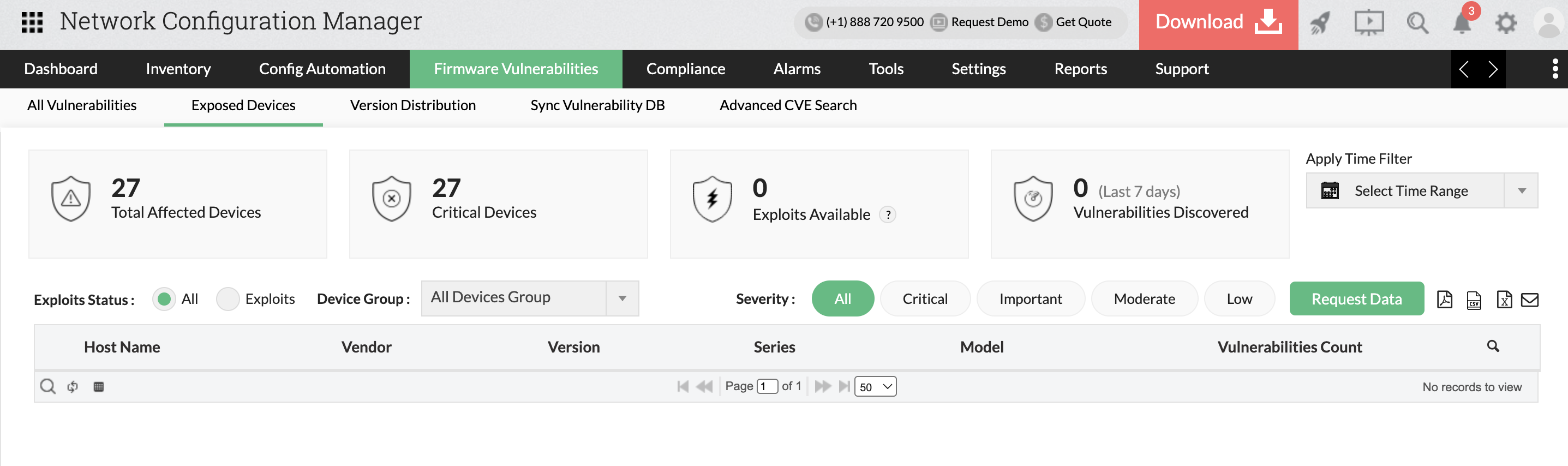
Task: Click the Critical Devices shield icon
Action: tap(391, 199)
